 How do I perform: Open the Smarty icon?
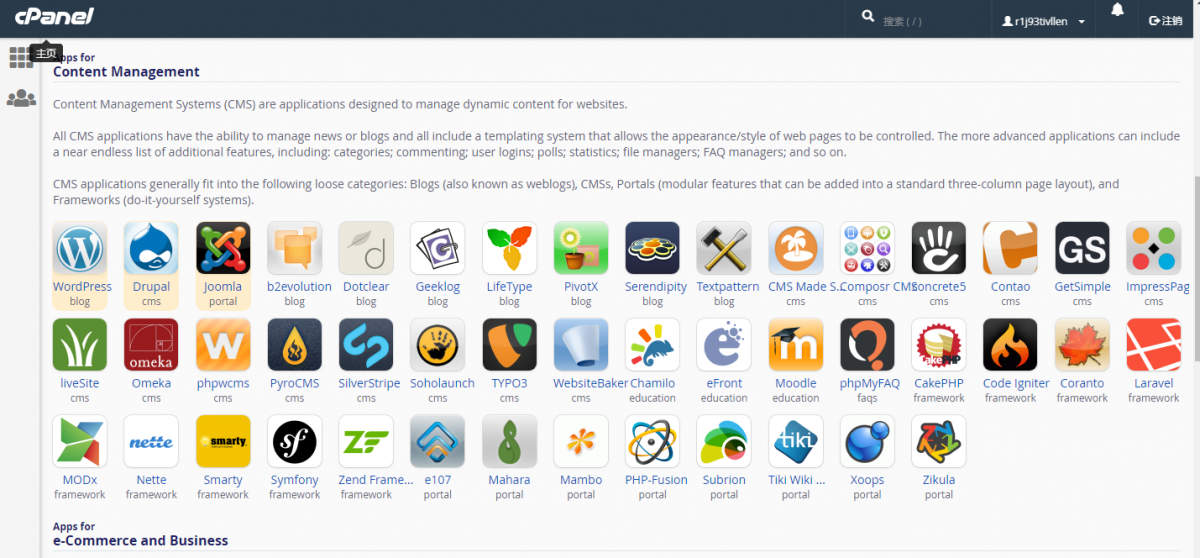(x=223, y=441)
